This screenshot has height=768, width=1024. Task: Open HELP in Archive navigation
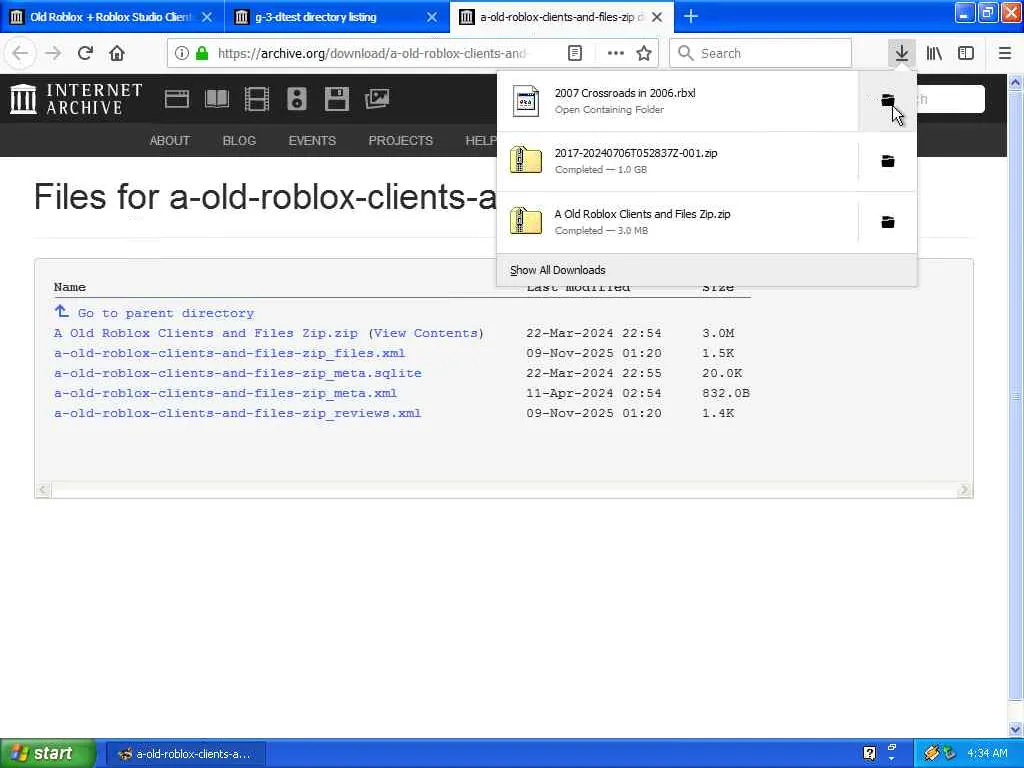click(x=481, y=140)
